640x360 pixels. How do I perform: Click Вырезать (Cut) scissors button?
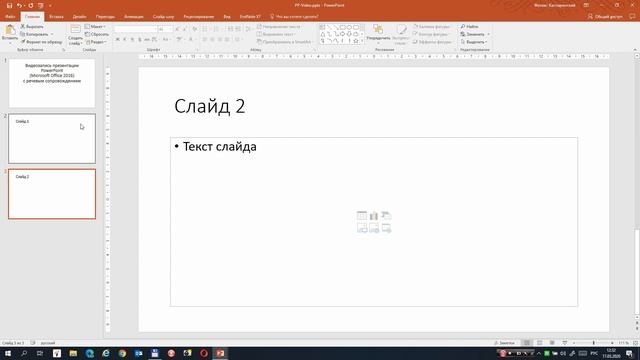click(32, 27)
